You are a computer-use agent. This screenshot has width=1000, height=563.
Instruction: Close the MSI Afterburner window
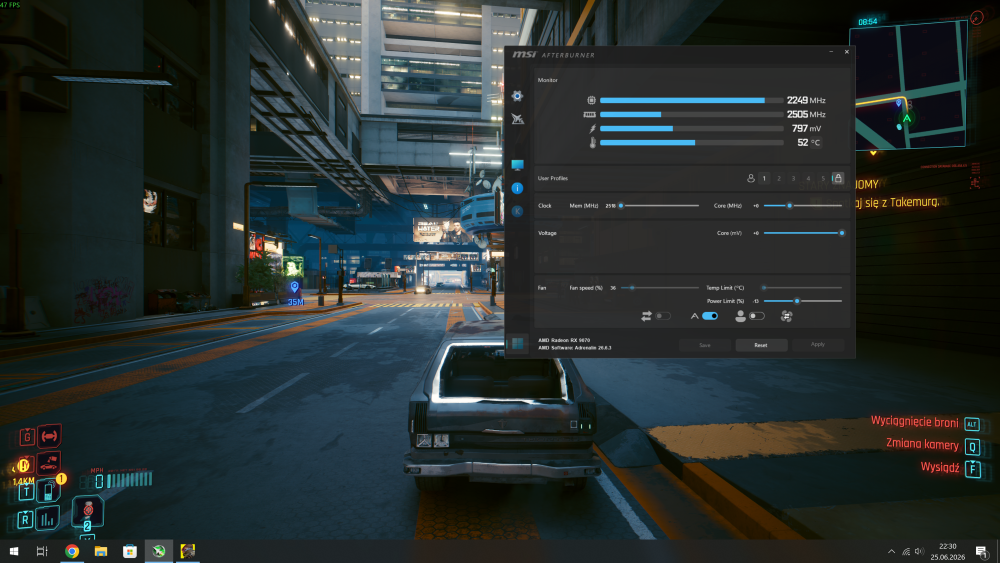coord(847,52)
